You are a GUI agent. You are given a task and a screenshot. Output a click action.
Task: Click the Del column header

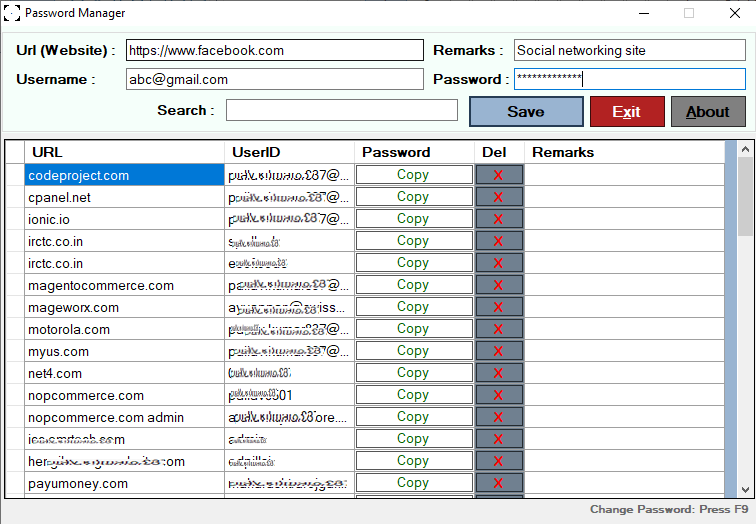499,152
